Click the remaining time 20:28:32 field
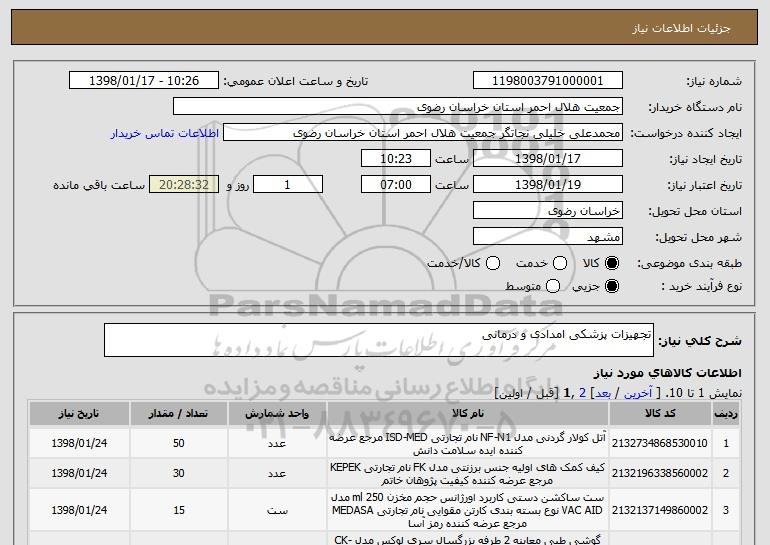The width and height of the screenshot is (770, 545). coord(184,185)
